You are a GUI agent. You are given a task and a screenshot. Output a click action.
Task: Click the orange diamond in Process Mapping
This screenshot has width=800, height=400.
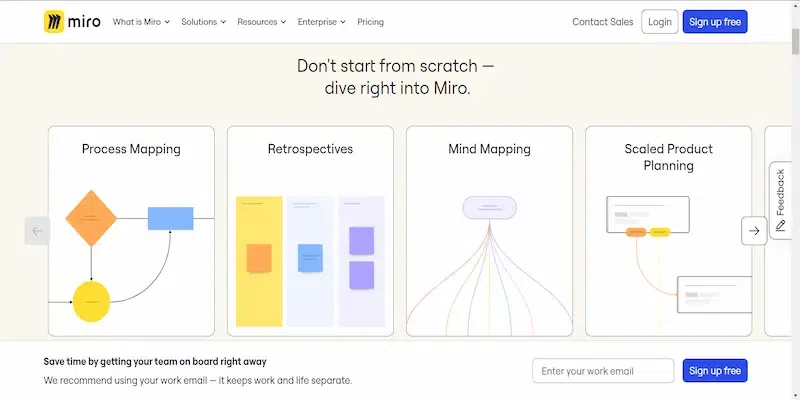pyautogui.click(x=91, y=217)
